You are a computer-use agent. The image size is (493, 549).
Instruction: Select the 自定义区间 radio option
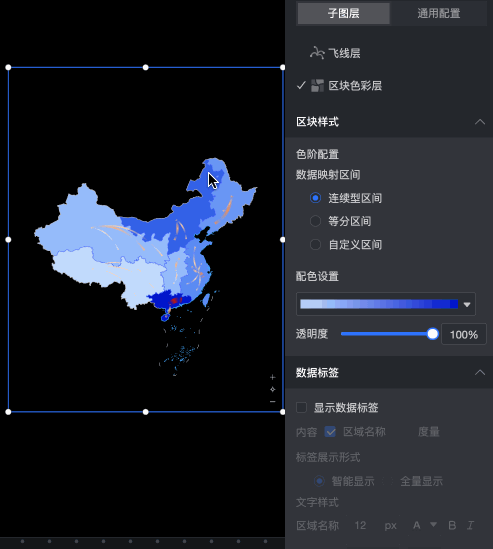pos(315,244)
